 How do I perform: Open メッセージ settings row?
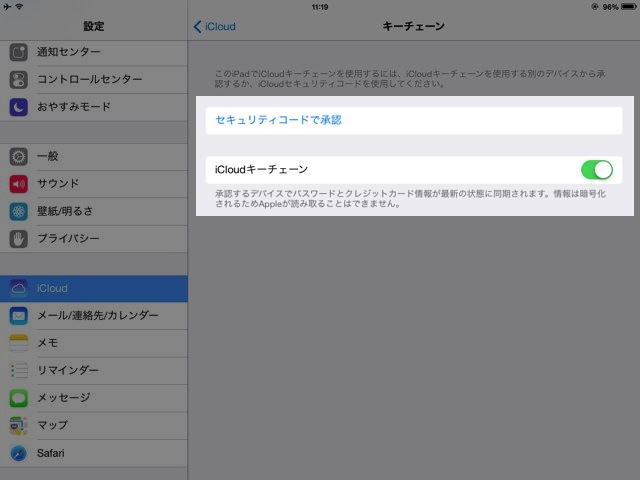[x=94, y=398]
